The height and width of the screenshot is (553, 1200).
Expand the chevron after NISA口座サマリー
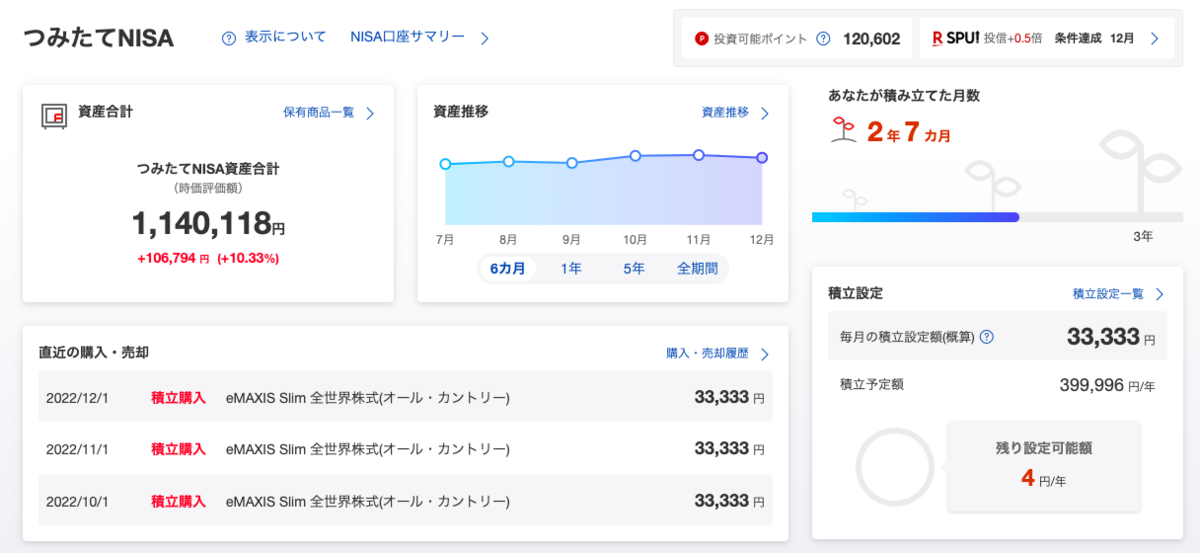coord(485,38)
